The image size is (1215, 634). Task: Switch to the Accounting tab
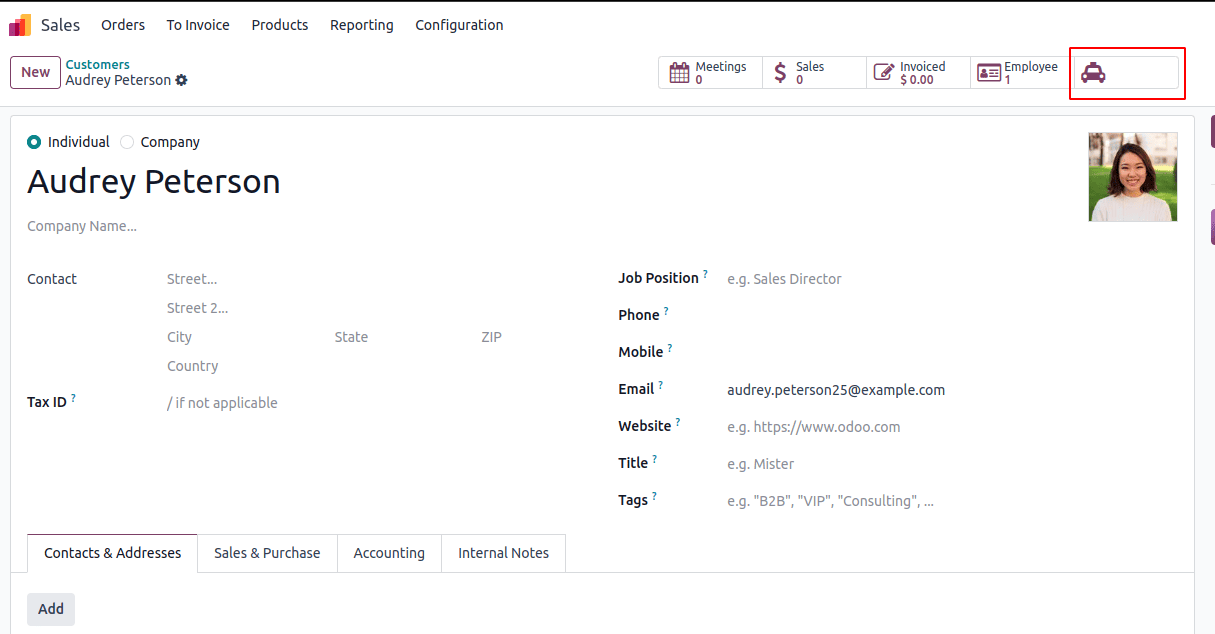click(x=389, y=552)
